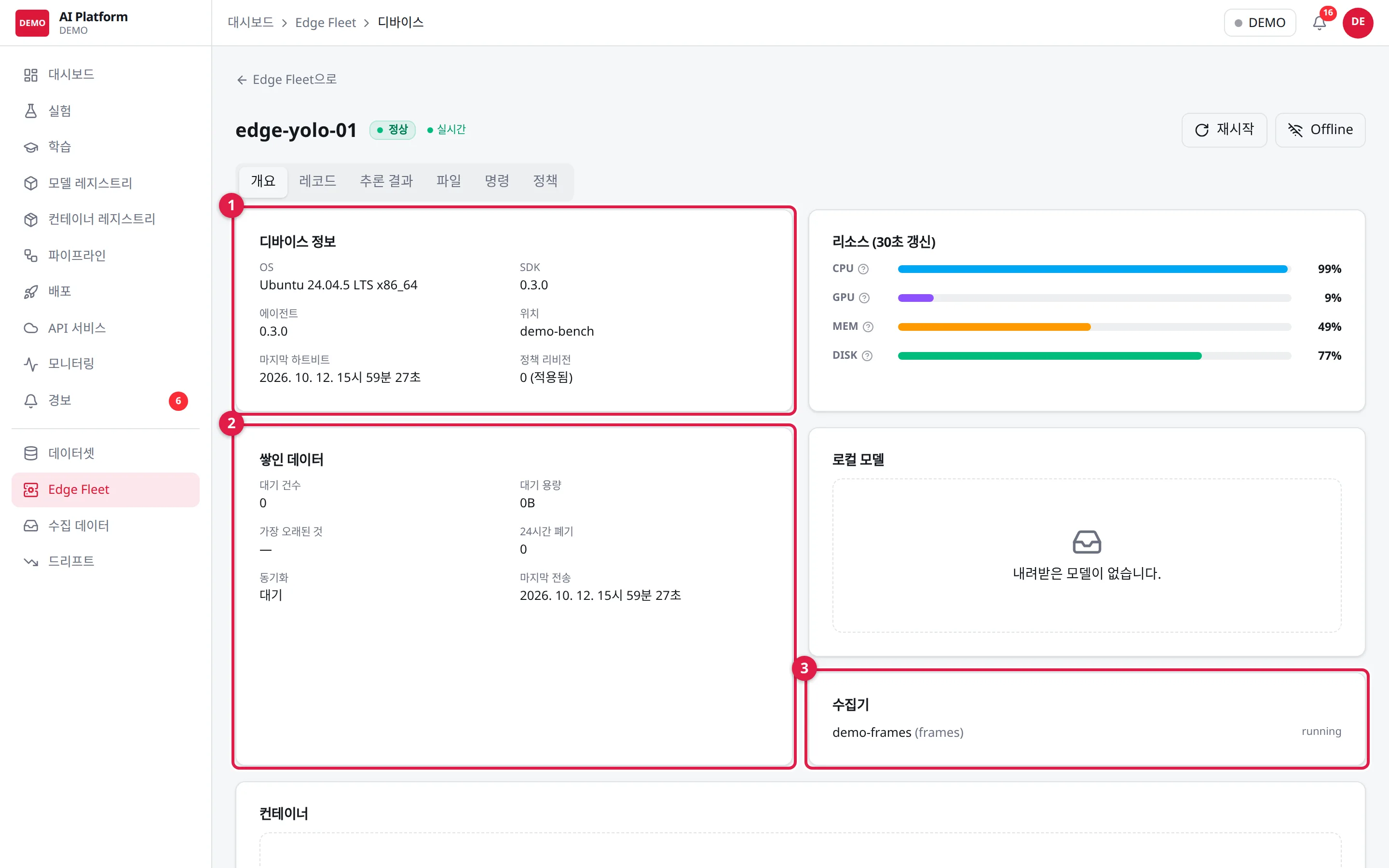Open the 대시보드 sidebar item
The image size is (1389, 868).
pyautogui.click(x=105, y=75)
